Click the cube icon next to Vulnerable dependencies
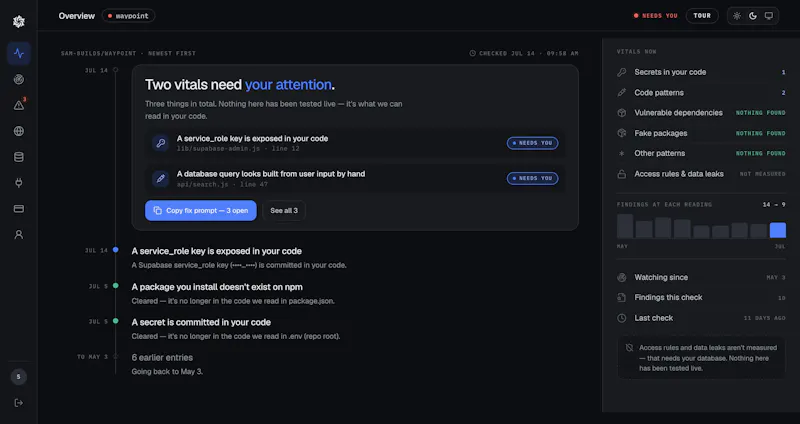Screen dimensions: 800x424 [621, 113]
